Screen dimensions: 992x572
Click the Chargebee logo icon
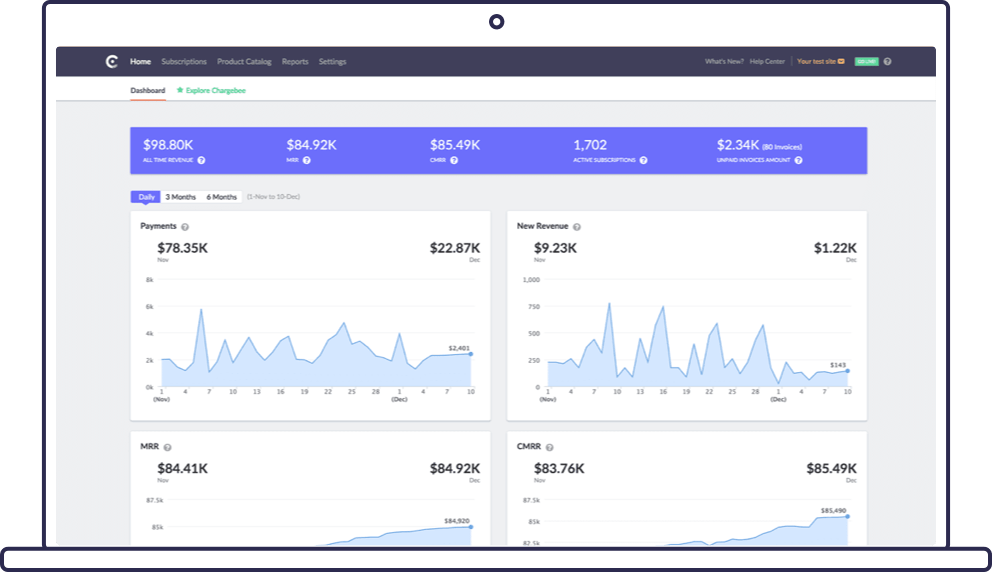tap(112, 62)
